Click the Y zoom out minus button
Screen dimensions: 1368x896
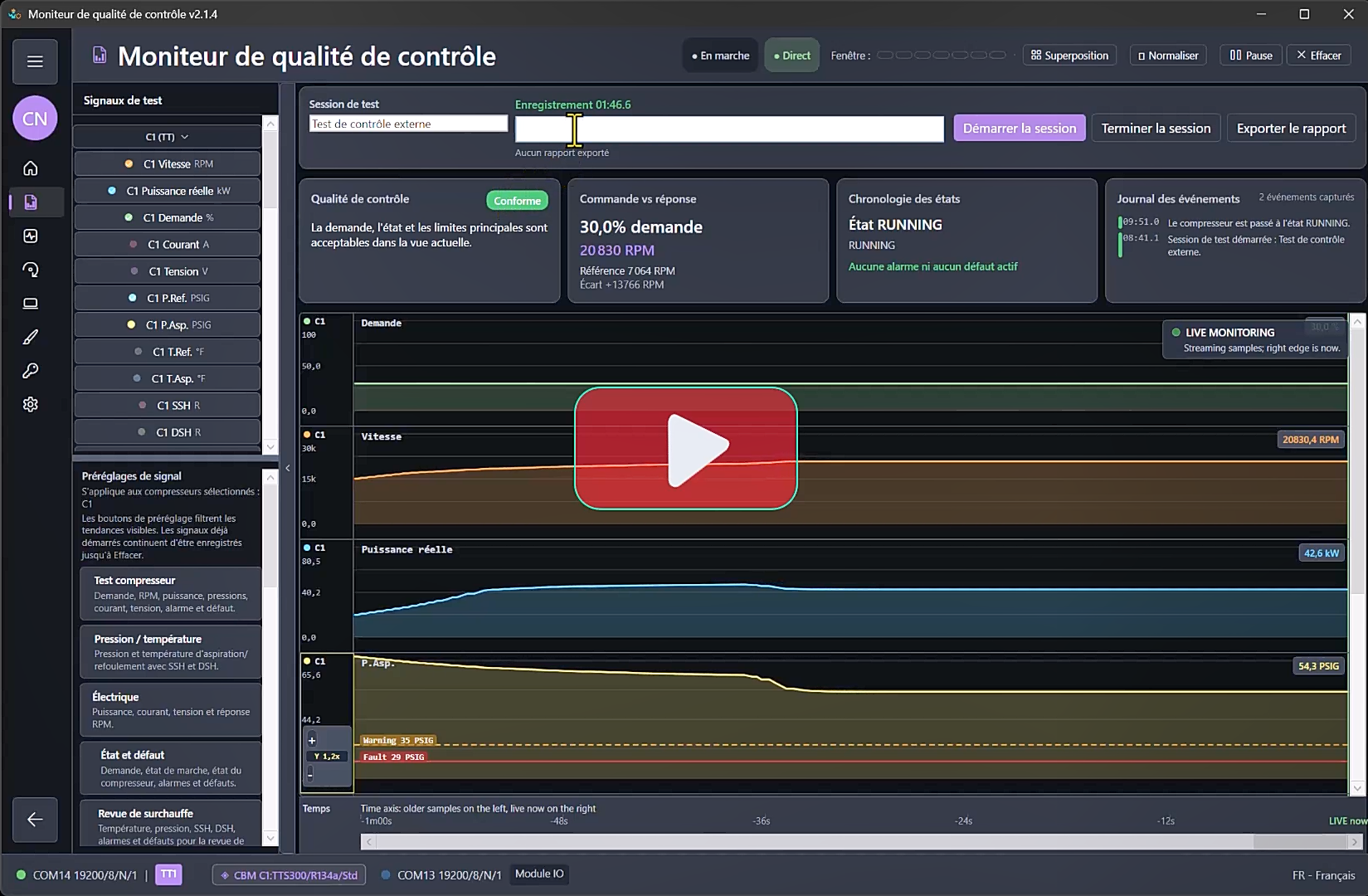click(x=310, y=775)
